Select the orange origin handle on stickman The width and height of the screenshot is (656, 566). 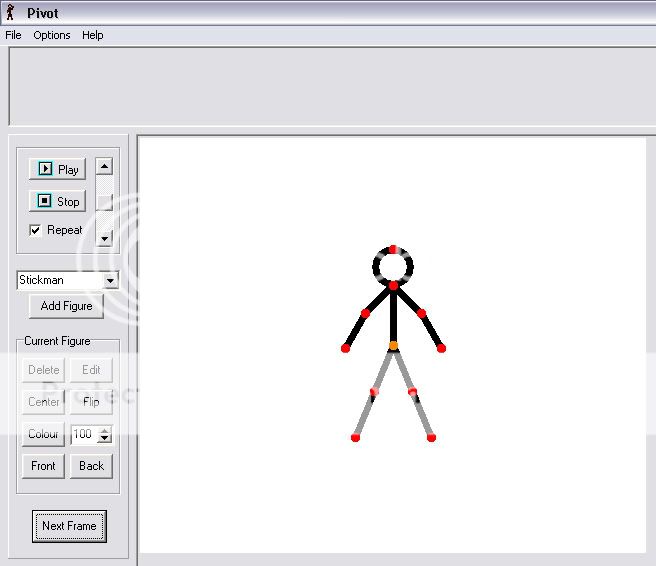click(393, 346)
